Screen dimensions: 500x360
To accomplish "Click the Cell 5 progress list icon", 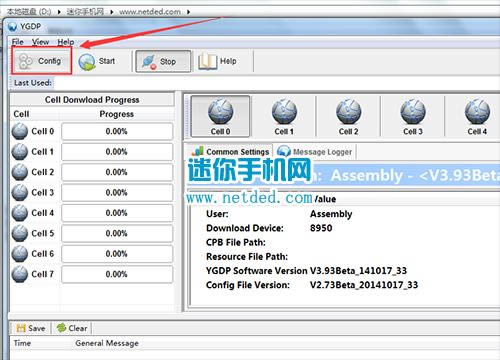I will click(20, 233).
